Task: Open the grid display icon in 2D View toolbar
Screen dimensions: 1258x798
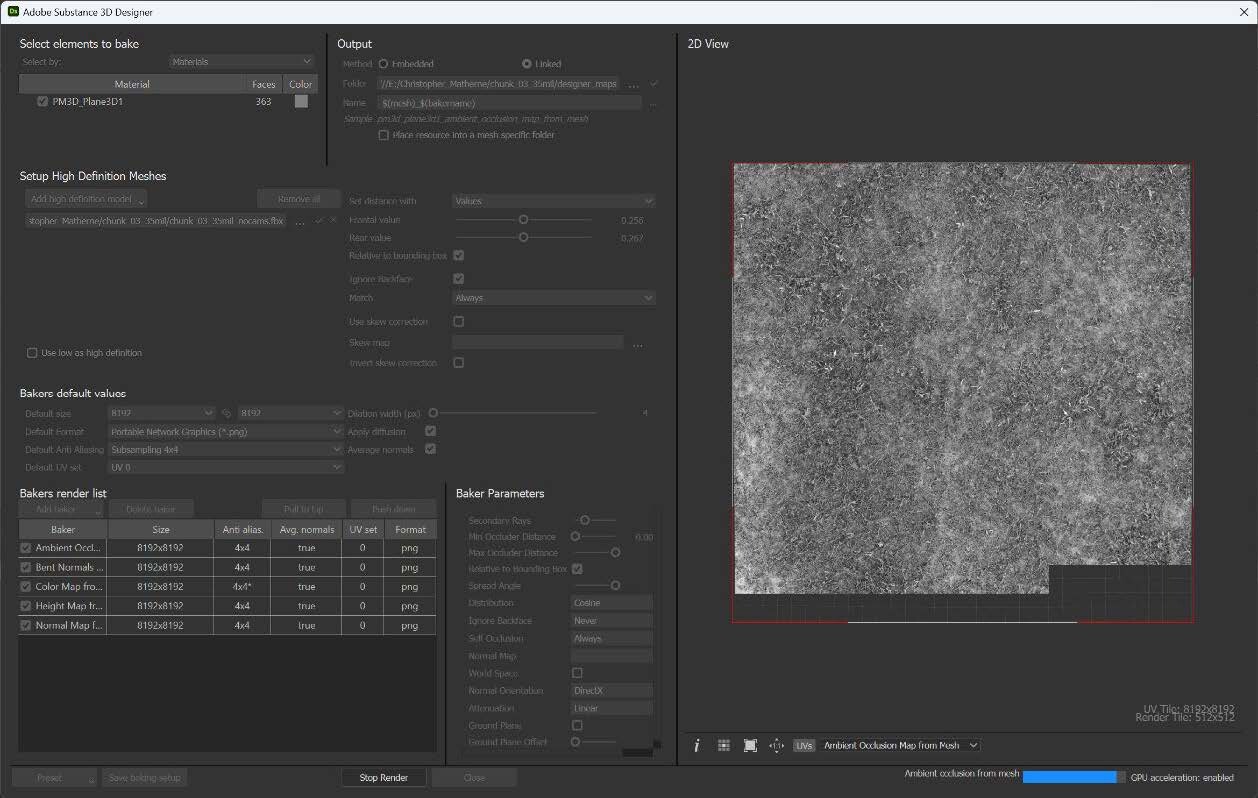Action: (724, 745)
